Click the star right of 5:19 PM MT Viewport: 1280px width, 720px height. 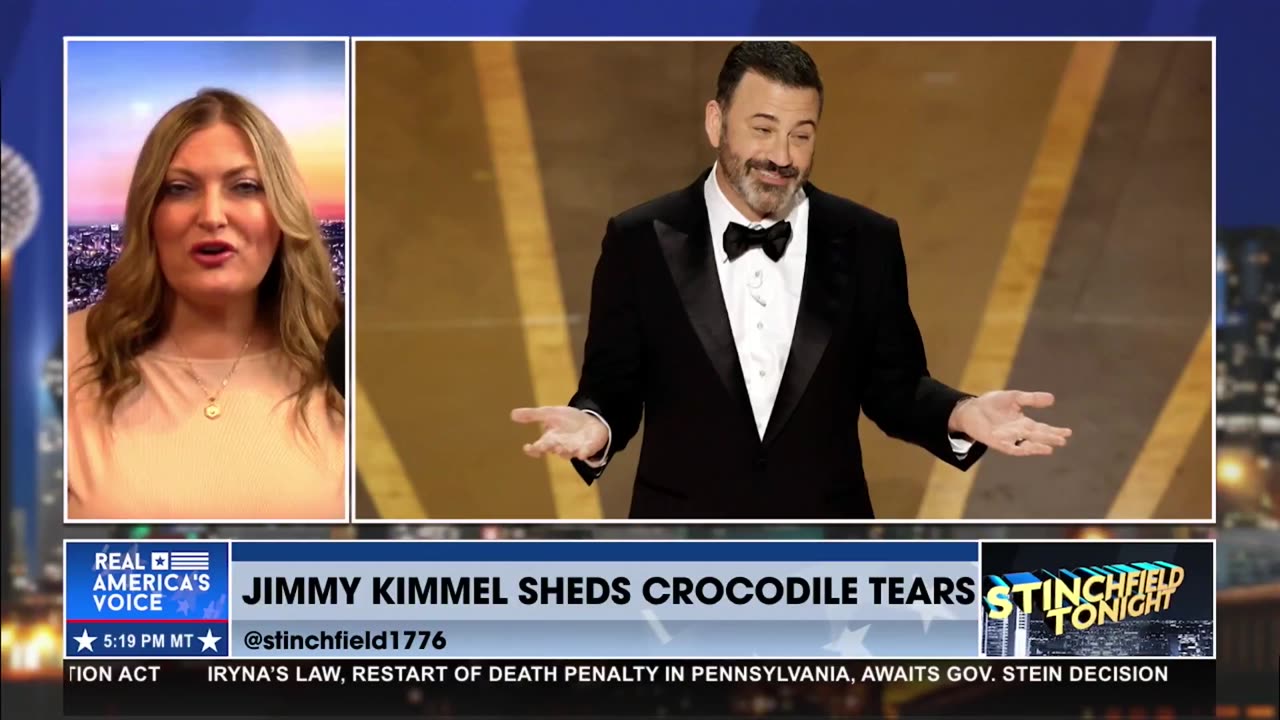click(x=208, y=640)
